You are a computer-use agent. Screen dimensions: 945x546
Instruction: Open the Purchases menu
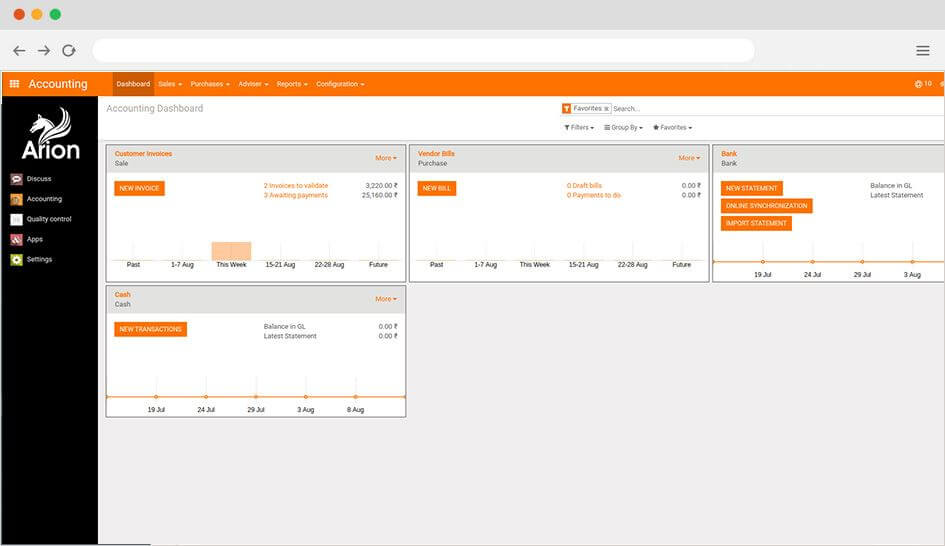click(210, 84)
